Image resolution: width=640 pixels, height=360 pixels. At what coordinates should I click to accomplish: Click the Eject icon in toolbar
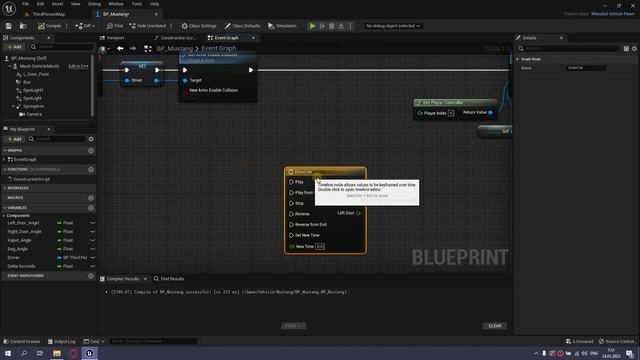click(341, 26)
